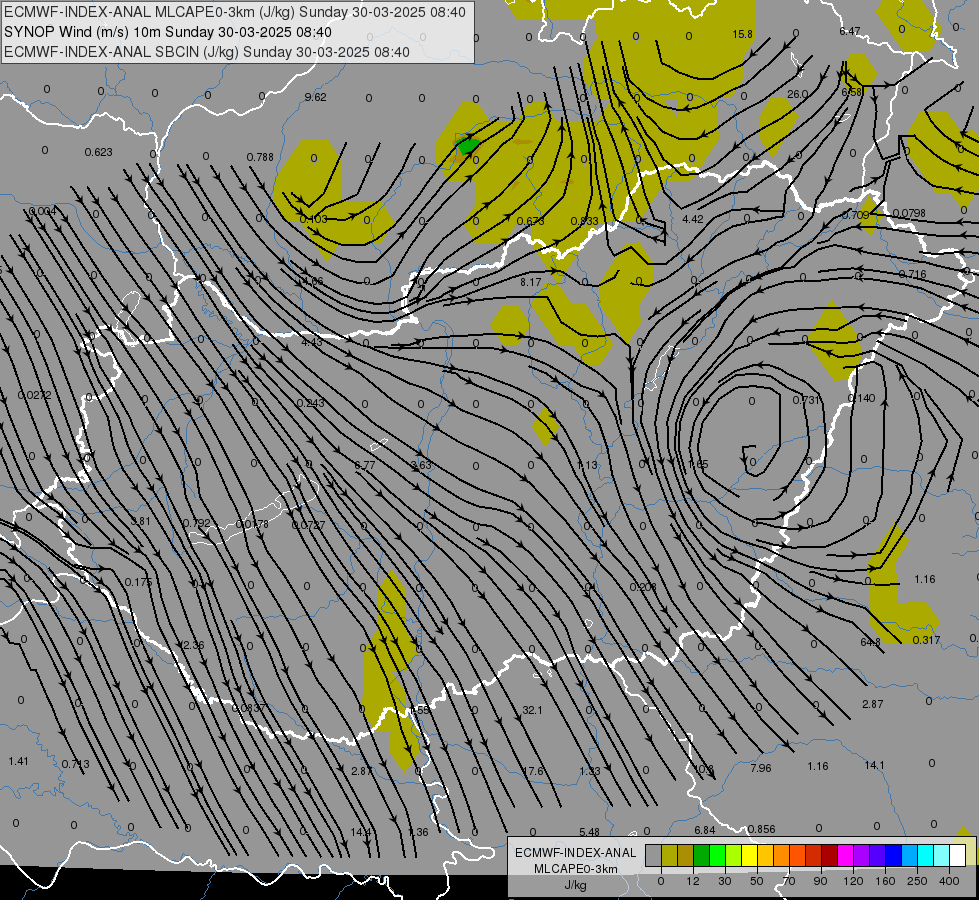Select the station value 0.713

[76, 764]
